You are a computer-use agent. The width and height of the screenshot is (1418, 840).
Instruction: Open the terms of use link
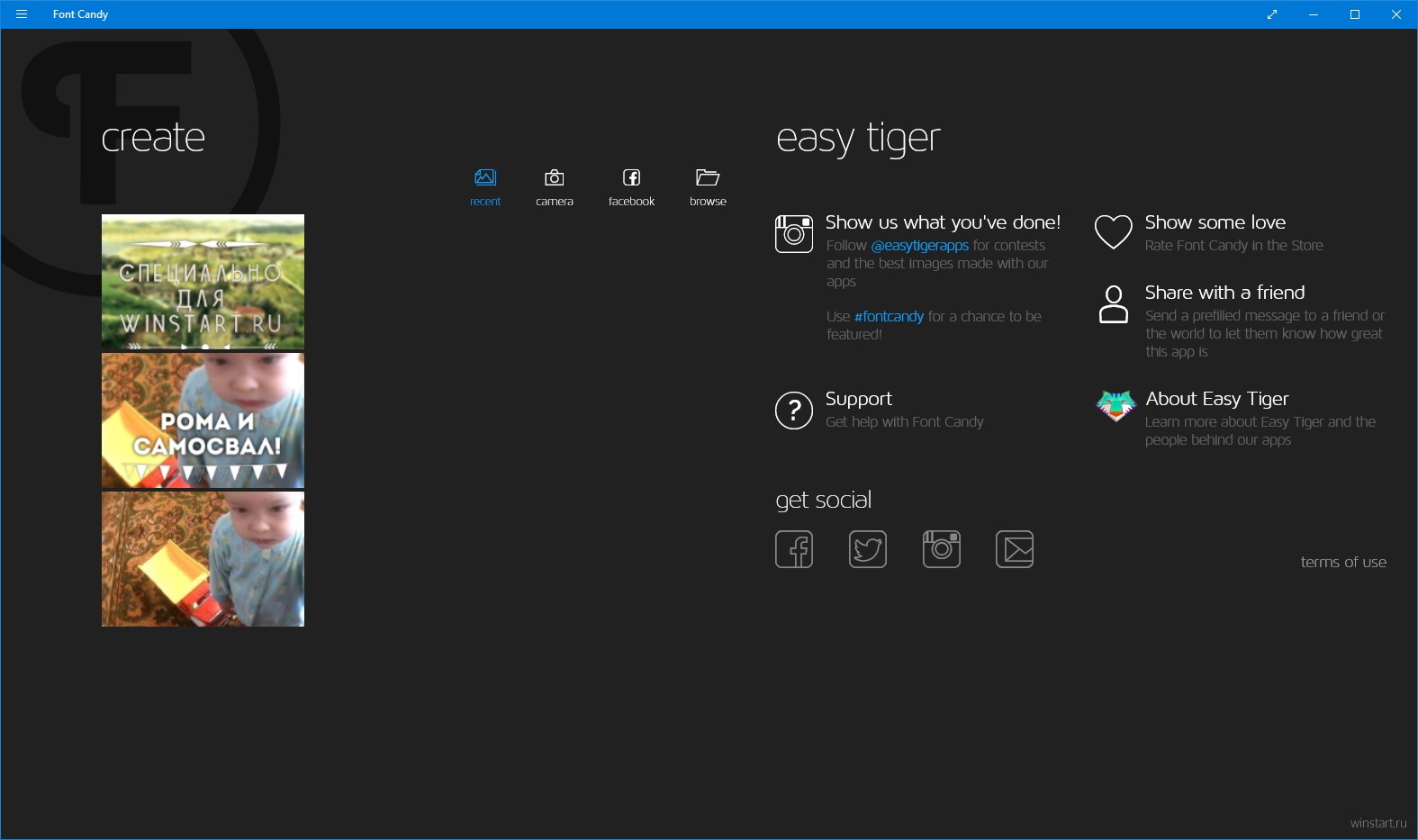pos(1343,562)
